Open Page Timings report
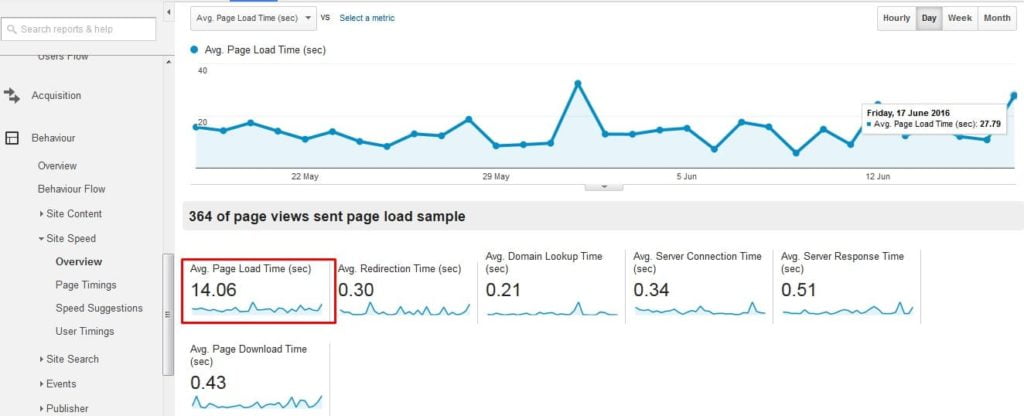The width and height of the screenshot is (1024, 416). click(x=86, y=285)
